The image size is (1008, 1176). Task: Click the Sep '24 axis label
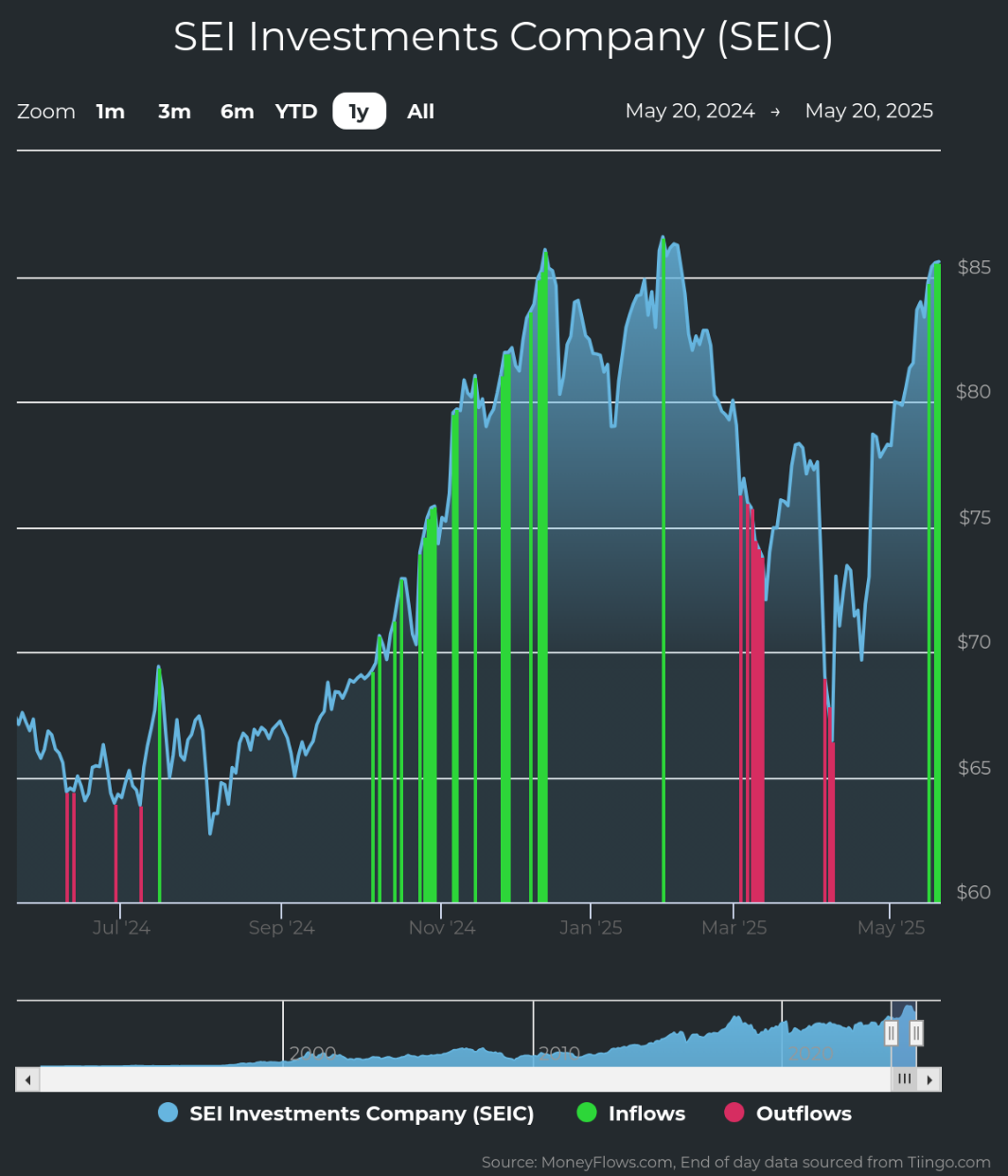(281, 927)
